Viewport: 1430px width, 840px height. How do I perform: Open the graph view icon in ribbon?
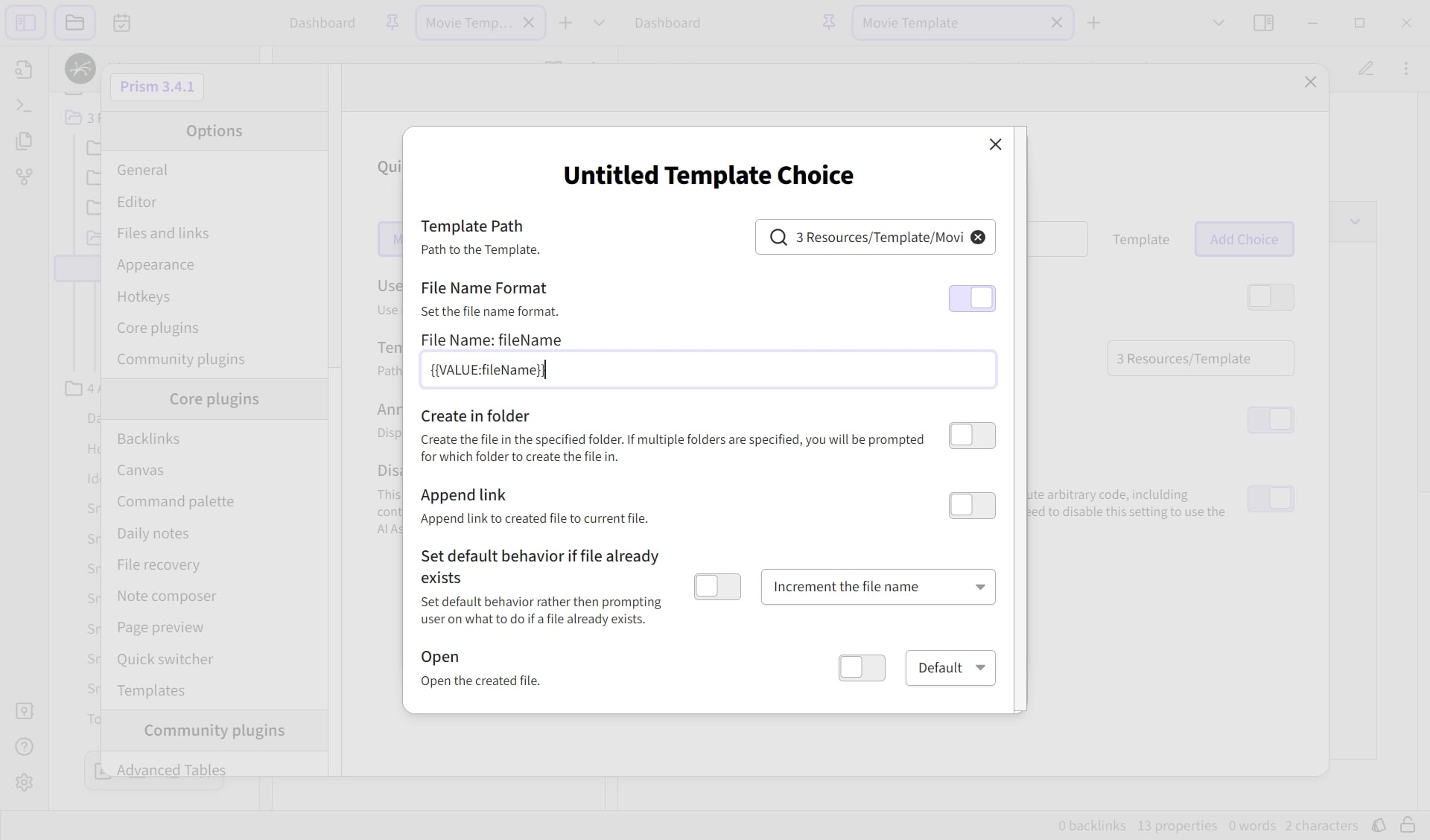[x=24, y=177]
